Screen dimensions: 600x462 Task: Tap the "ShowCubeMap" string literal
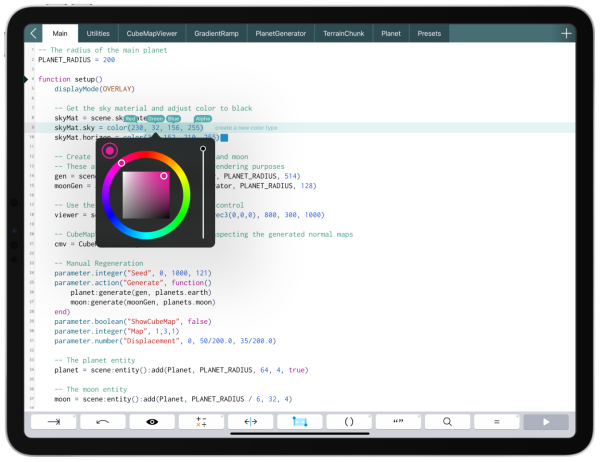pyautogui.click(x=153, y=322)
